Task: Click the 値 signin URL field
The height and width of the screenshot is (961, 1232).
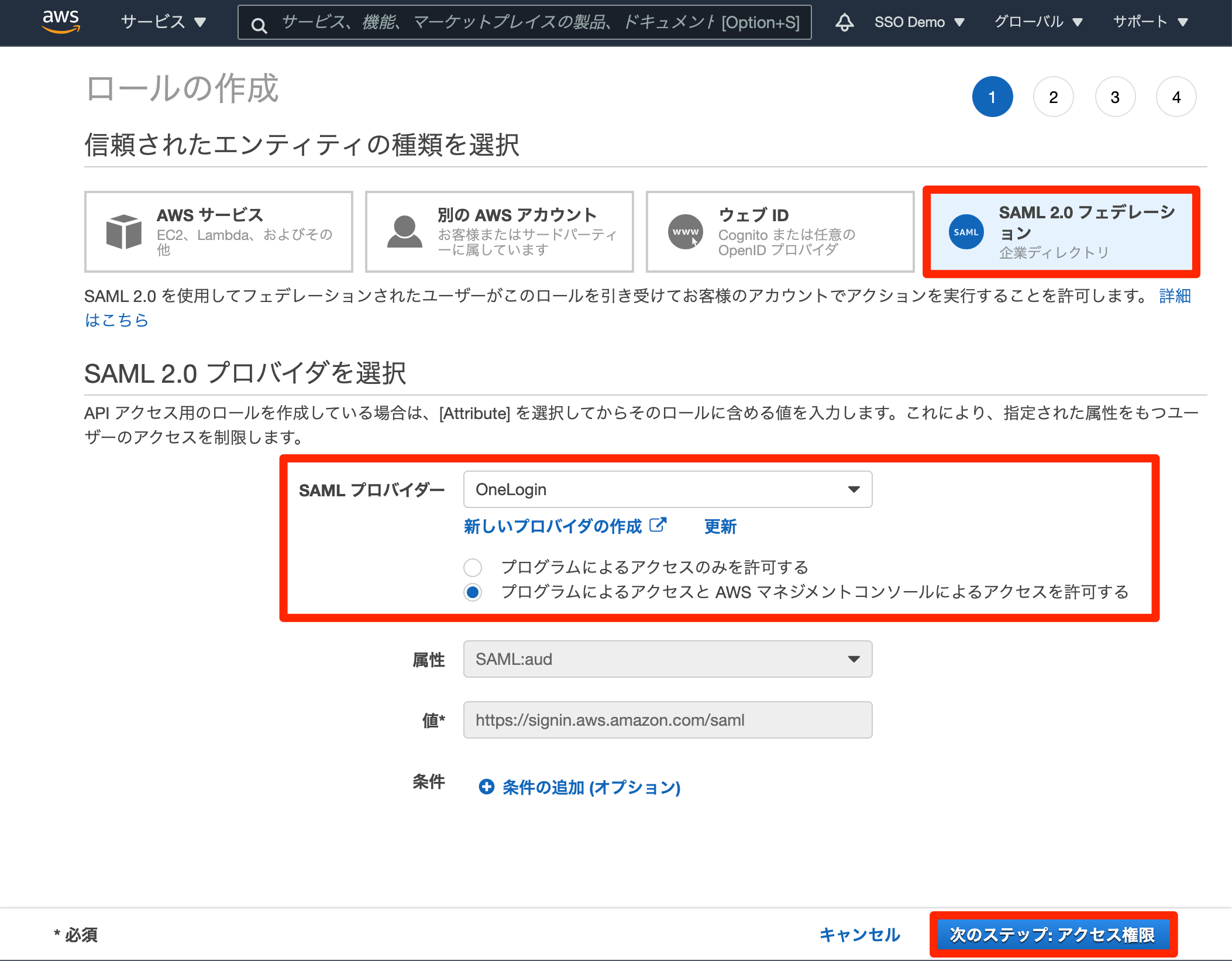Action: (667, 720)
